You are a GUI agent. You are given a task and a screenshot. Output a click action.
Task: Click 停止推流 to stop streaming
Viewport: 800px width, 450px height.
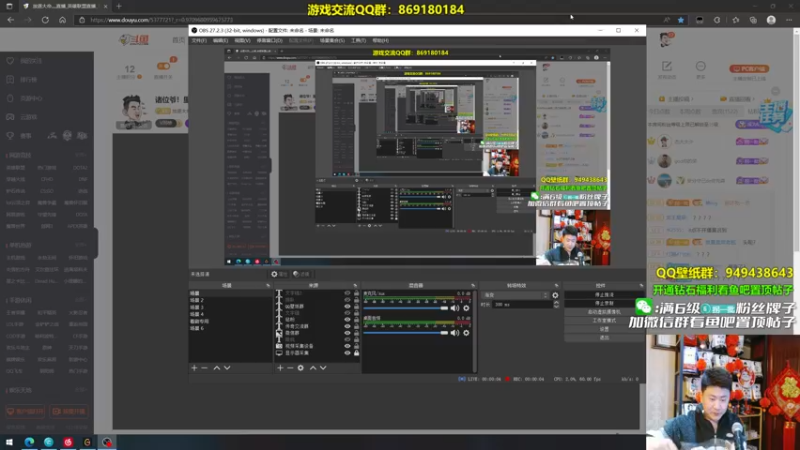point(604,295)
